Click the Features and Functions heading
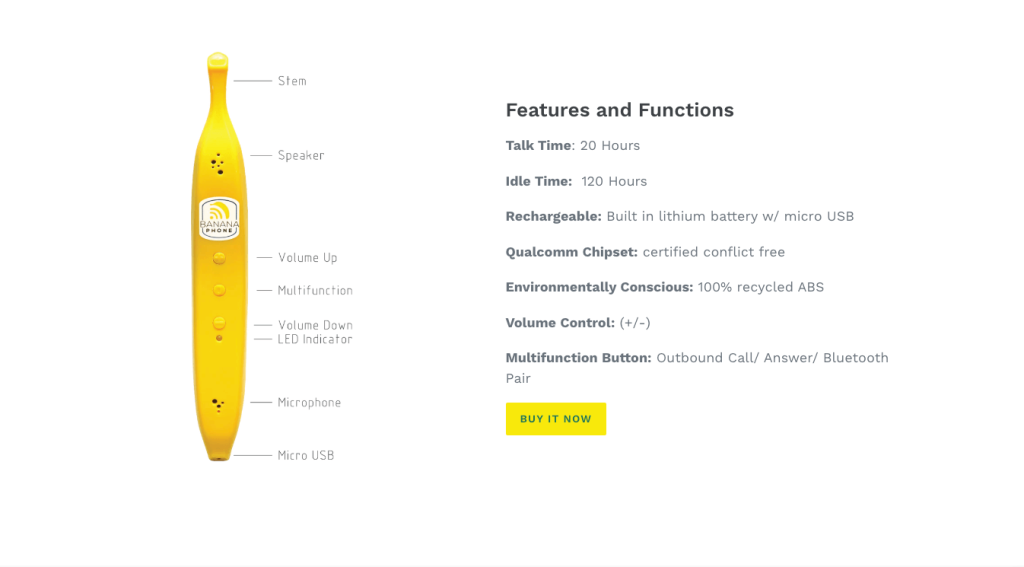1024x567 pixels. point(620,110)
